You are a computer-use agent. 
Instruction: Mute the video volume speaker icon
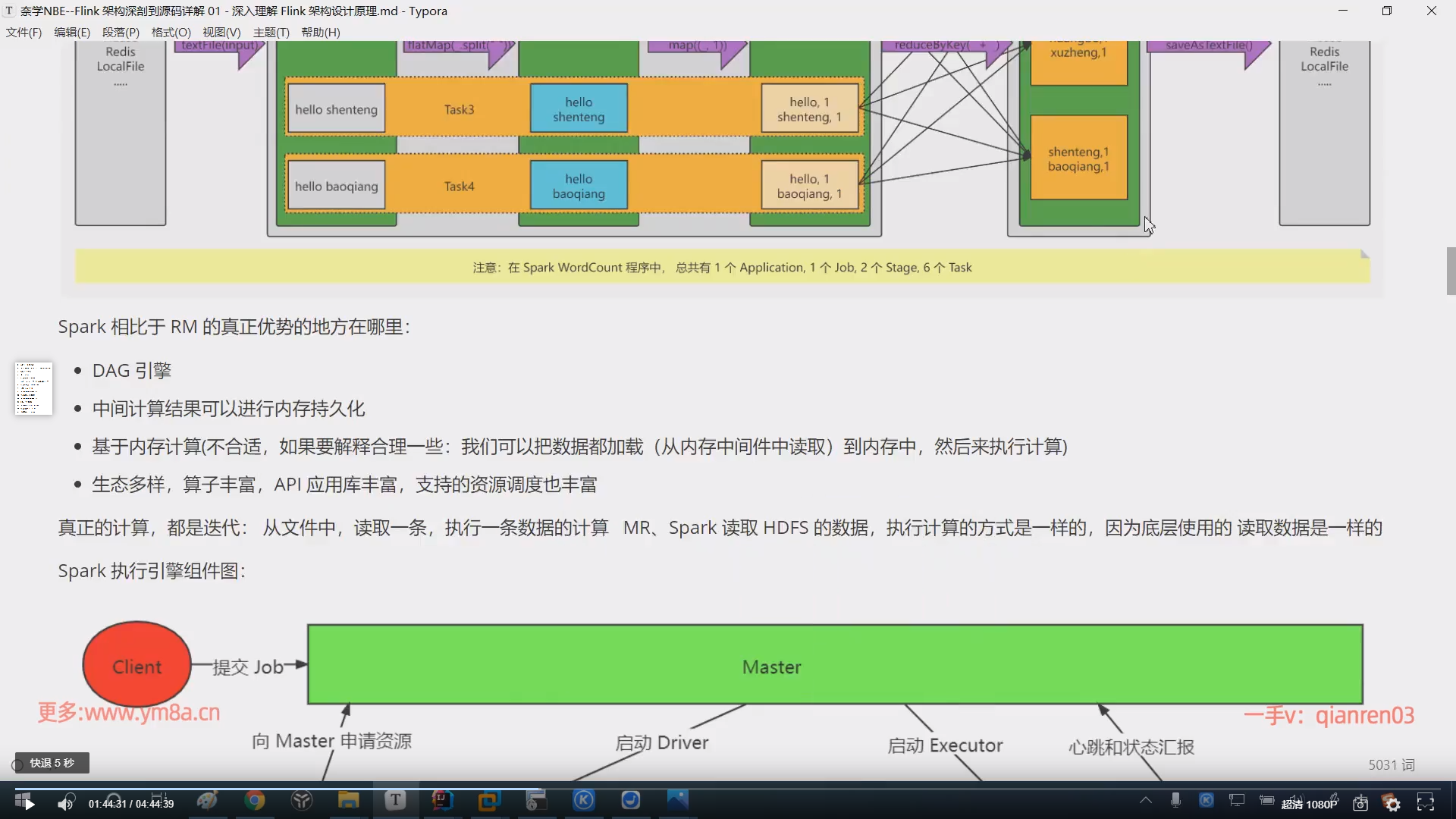65,803
